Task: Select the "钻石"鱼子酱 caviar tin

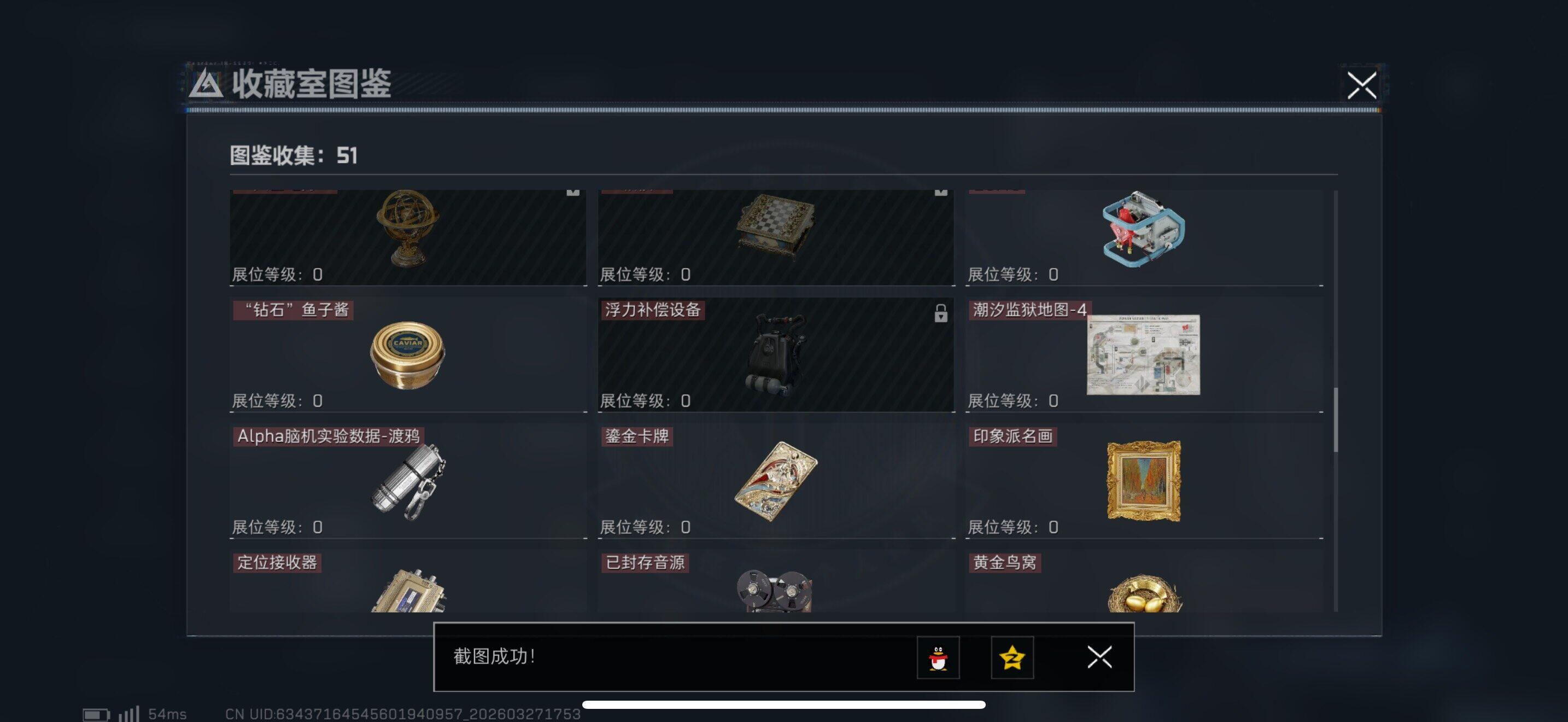Action: click(408, 355)
